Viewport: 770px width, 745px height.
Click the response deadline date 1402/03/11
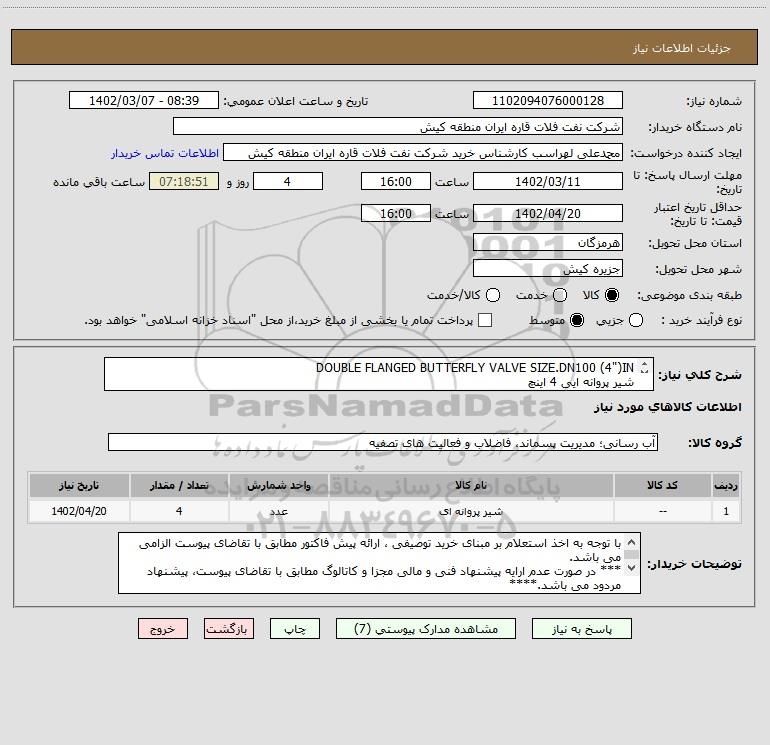pyautogui.click(x=548, y=181)
